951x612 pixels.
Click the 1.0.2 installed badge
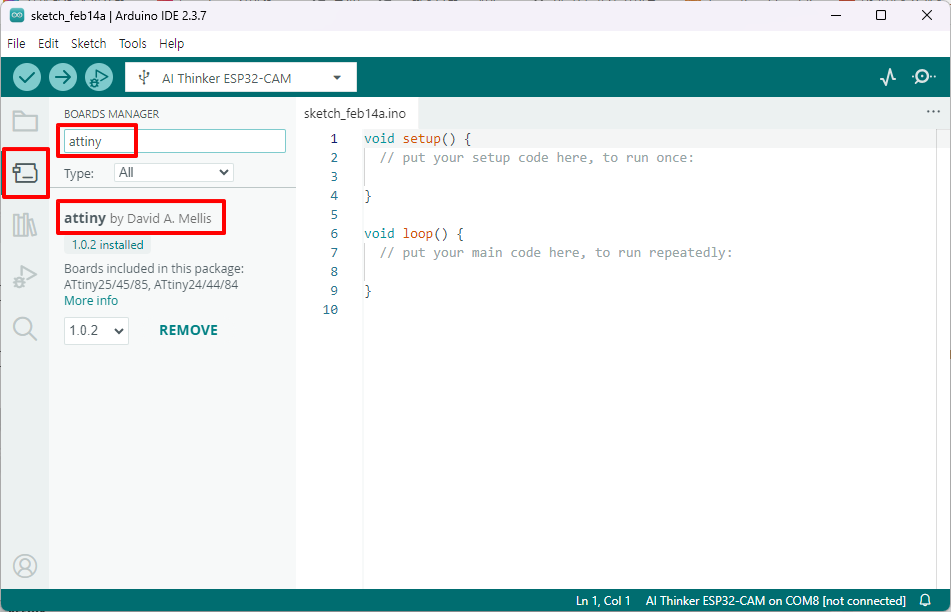pyautogui.click(x=107, y=245)
